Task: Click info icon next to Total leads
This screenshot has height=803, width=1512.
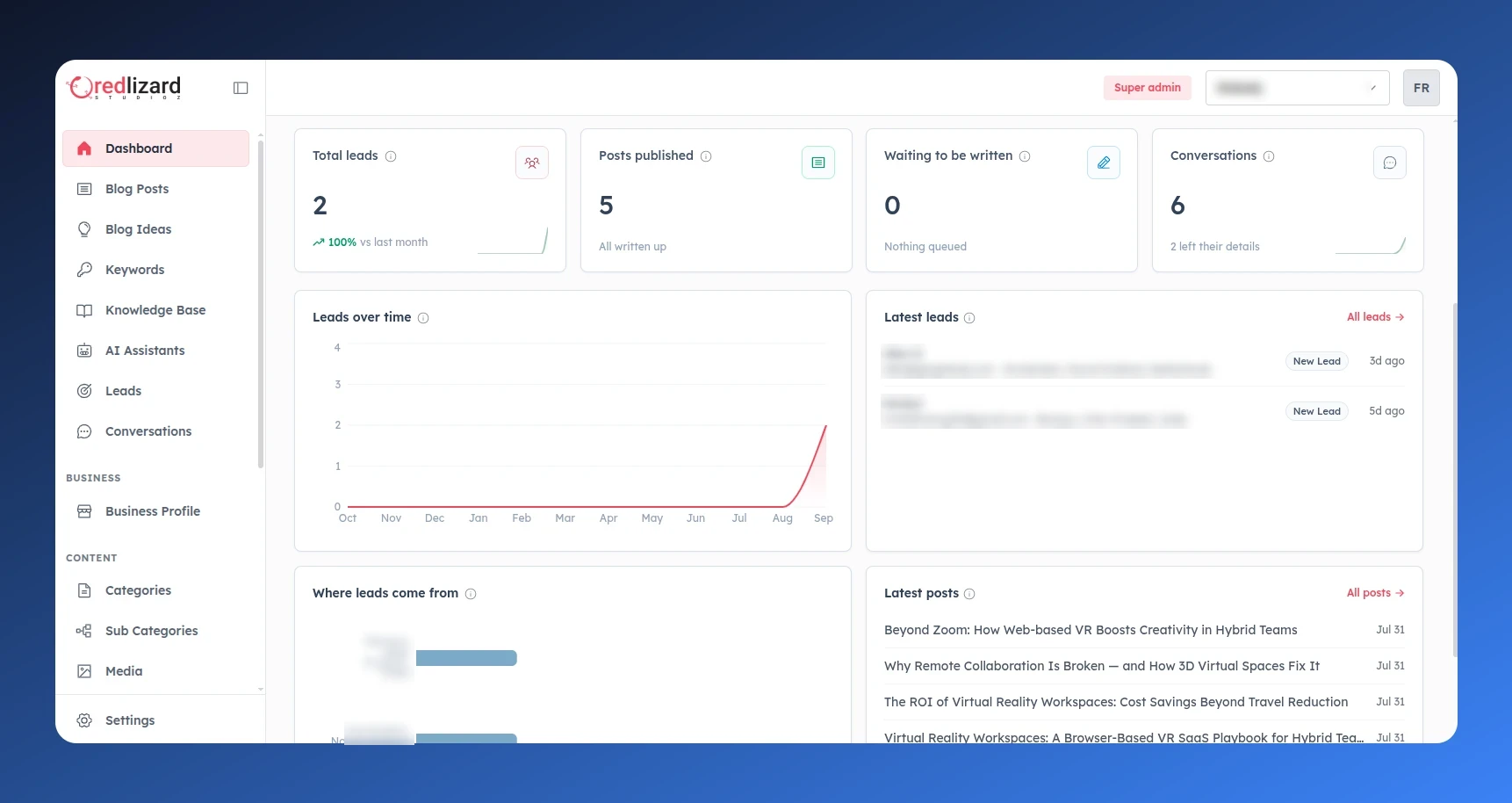Action: pos(391,156)
